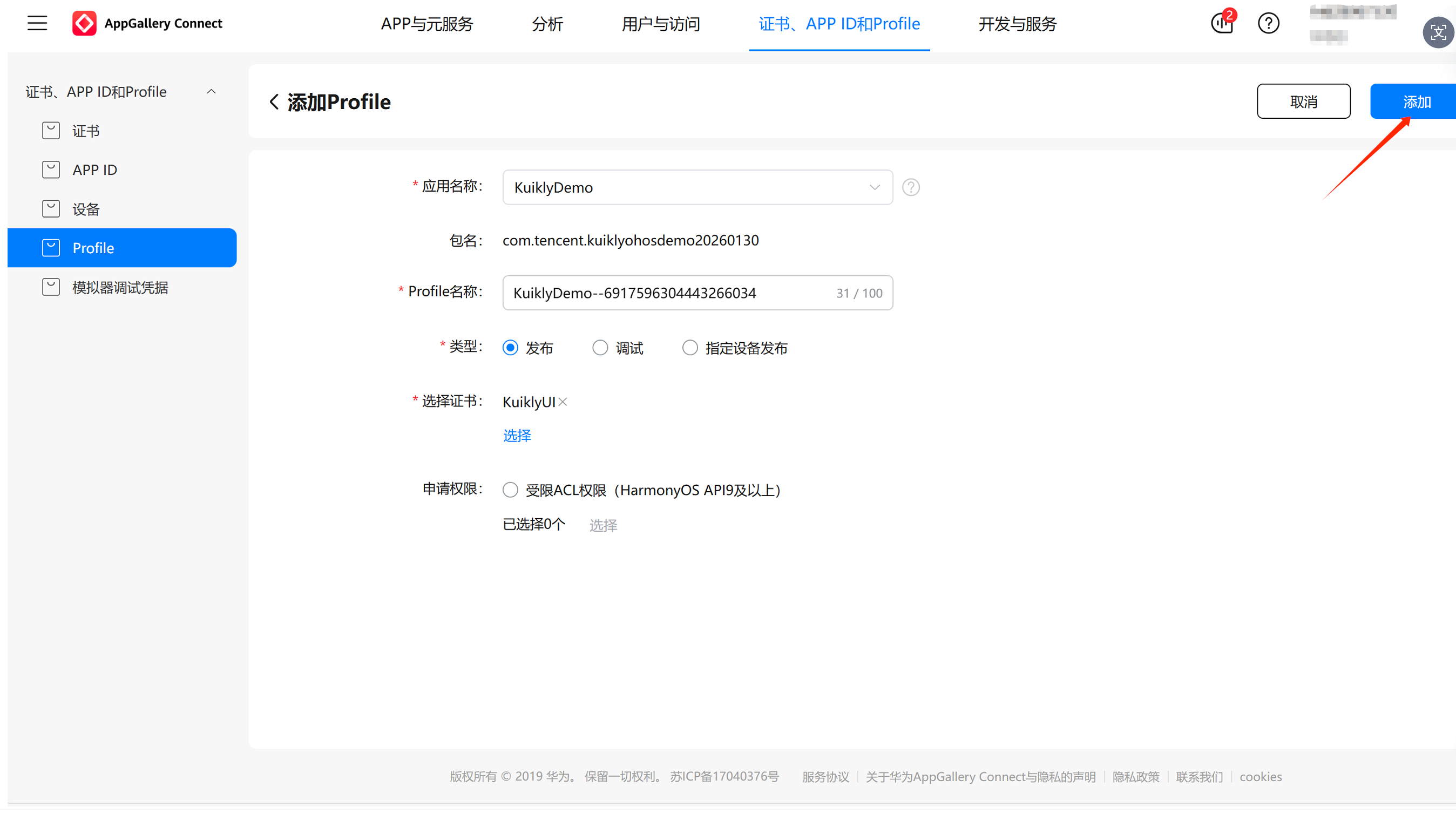The width and height of the screenshot is (1456, 814).
Task: Click the blue 添加 button
Action: pos(1416,101)
